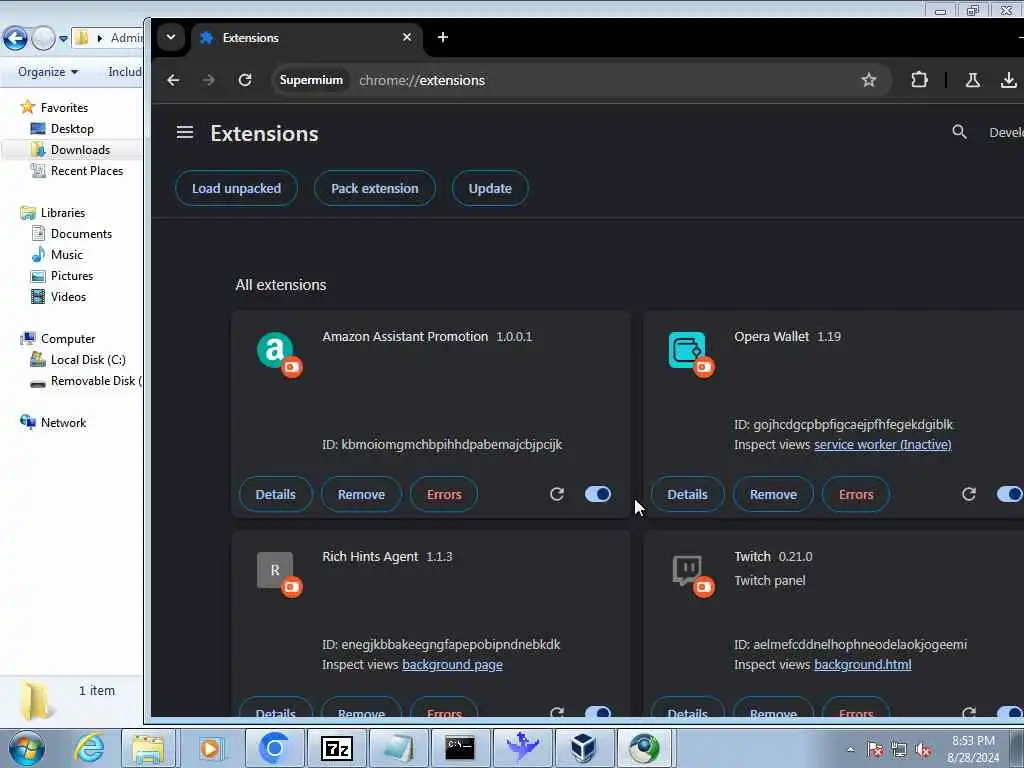Inspect Rich Hints Agent background page
This screenshot has width=1024, height=768.
click(452, 665)
